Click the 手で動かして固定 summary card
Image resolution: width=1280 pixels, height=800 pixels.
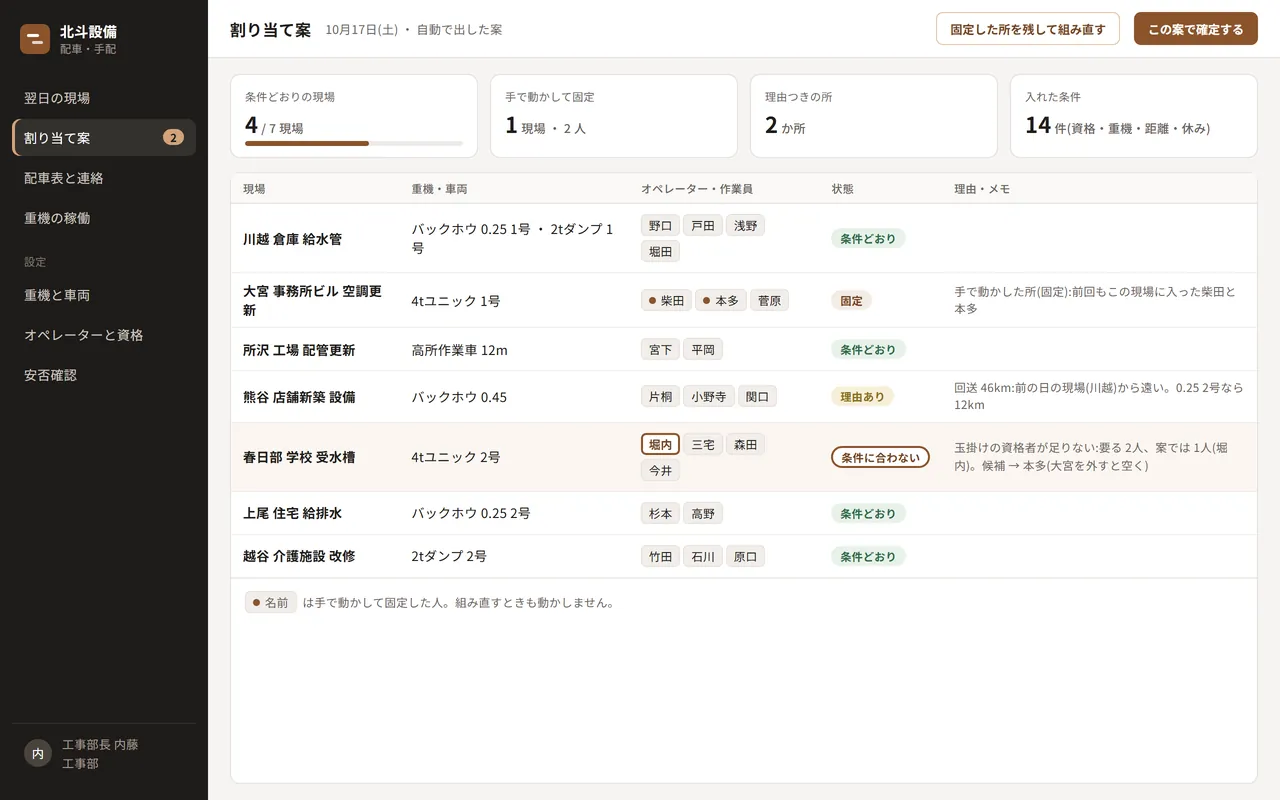click(x=614, y=116)
